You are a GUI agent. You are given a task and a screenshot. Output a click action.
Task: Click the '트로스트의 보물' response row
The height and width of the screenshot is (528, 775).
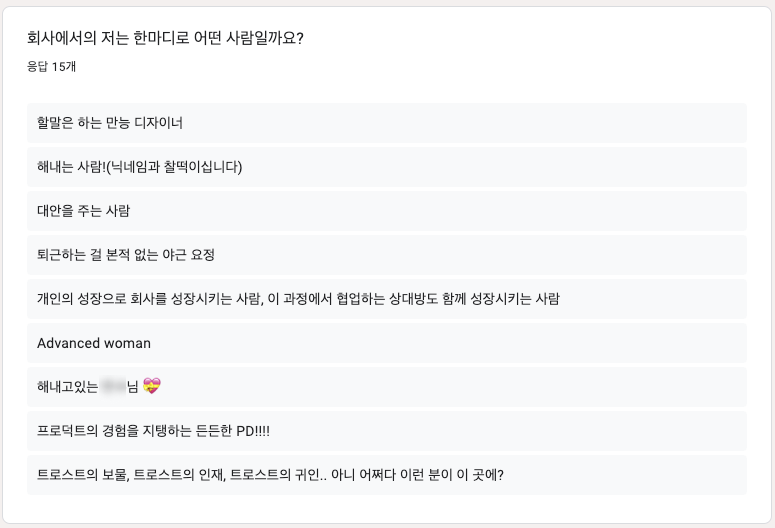coord(387,475)
